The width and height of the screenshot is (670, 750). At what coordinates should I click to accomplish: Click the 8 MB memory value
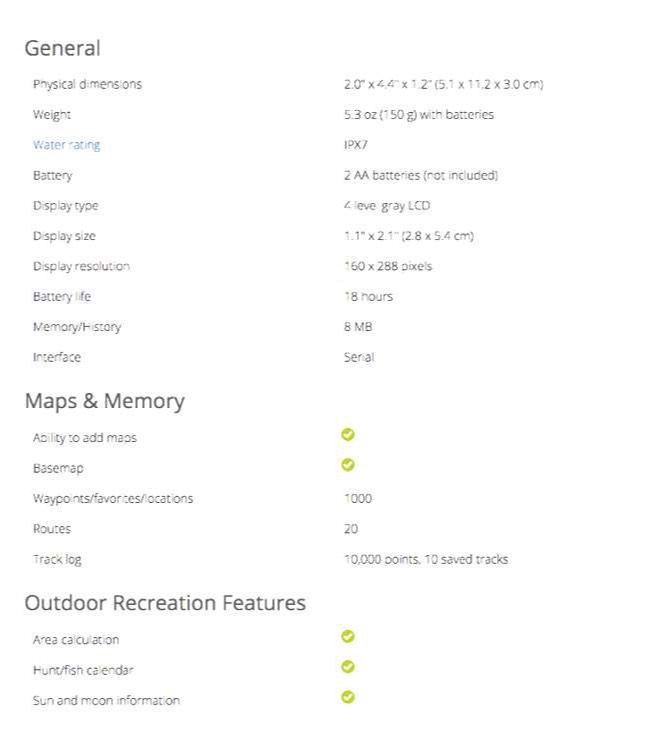[x=358, y=327]
